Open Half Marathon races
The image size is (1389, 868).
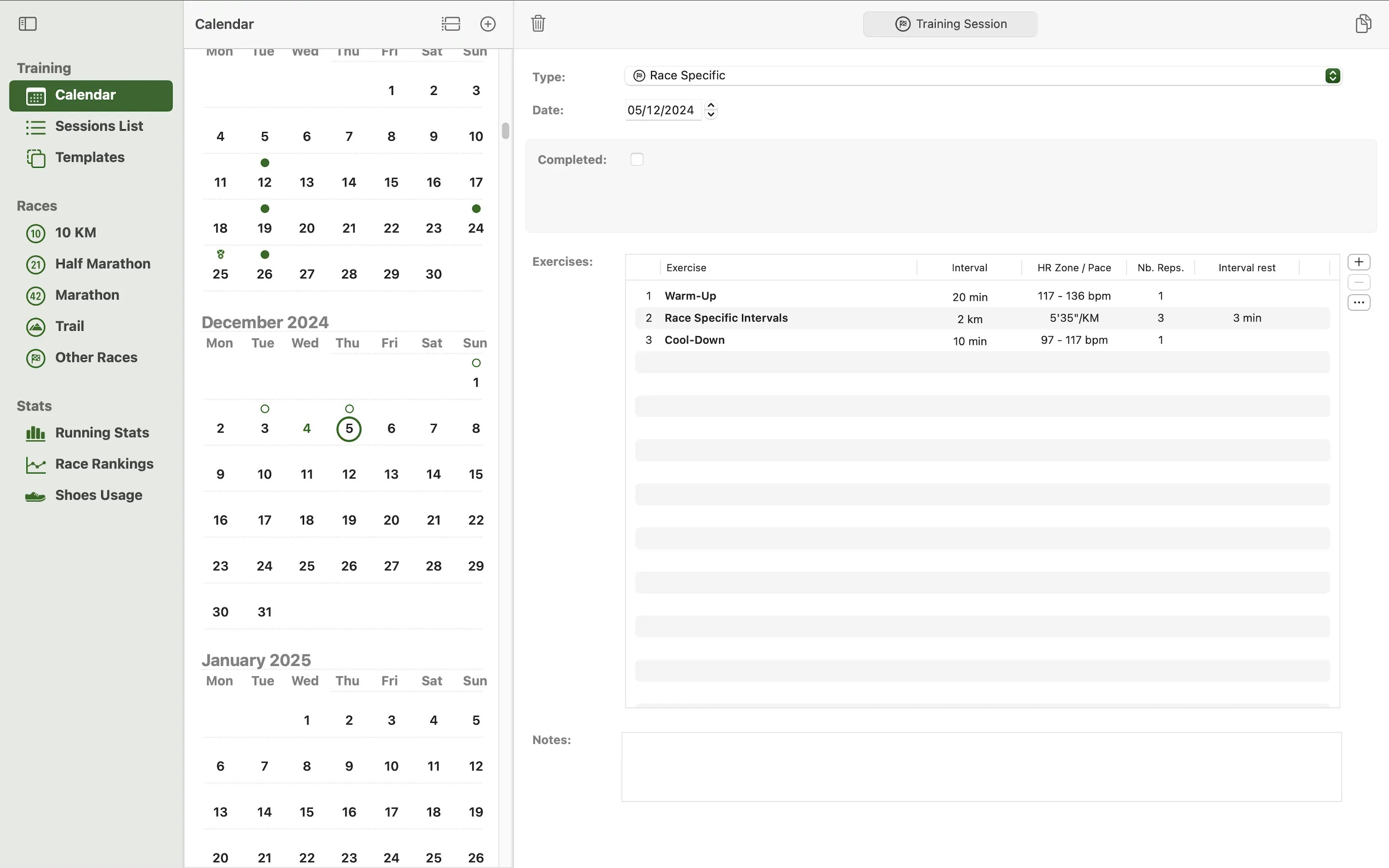102,263
